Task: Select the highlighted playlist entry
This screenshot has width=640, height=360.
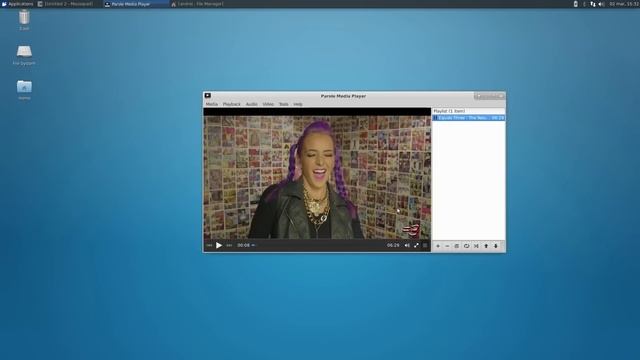Action: pyautogui.click(x=469, y=118)
